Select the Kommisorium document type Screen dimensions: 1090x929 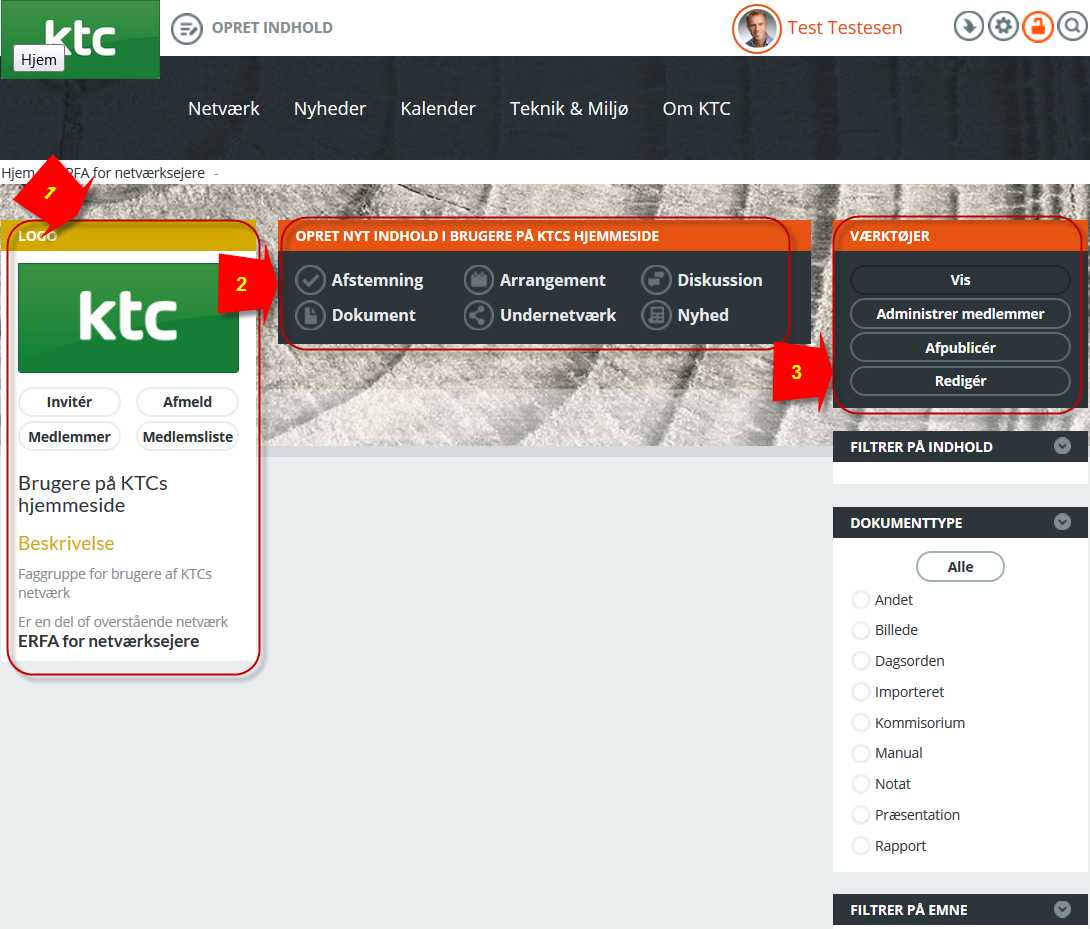[x=861, y=722]
